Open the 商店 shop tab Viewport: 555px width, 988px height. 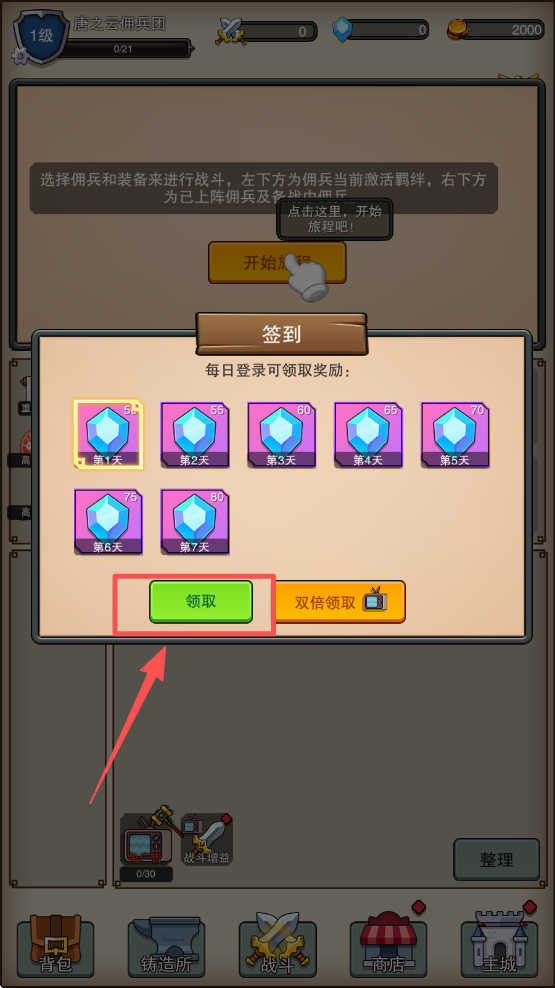(x=389, y=944)
